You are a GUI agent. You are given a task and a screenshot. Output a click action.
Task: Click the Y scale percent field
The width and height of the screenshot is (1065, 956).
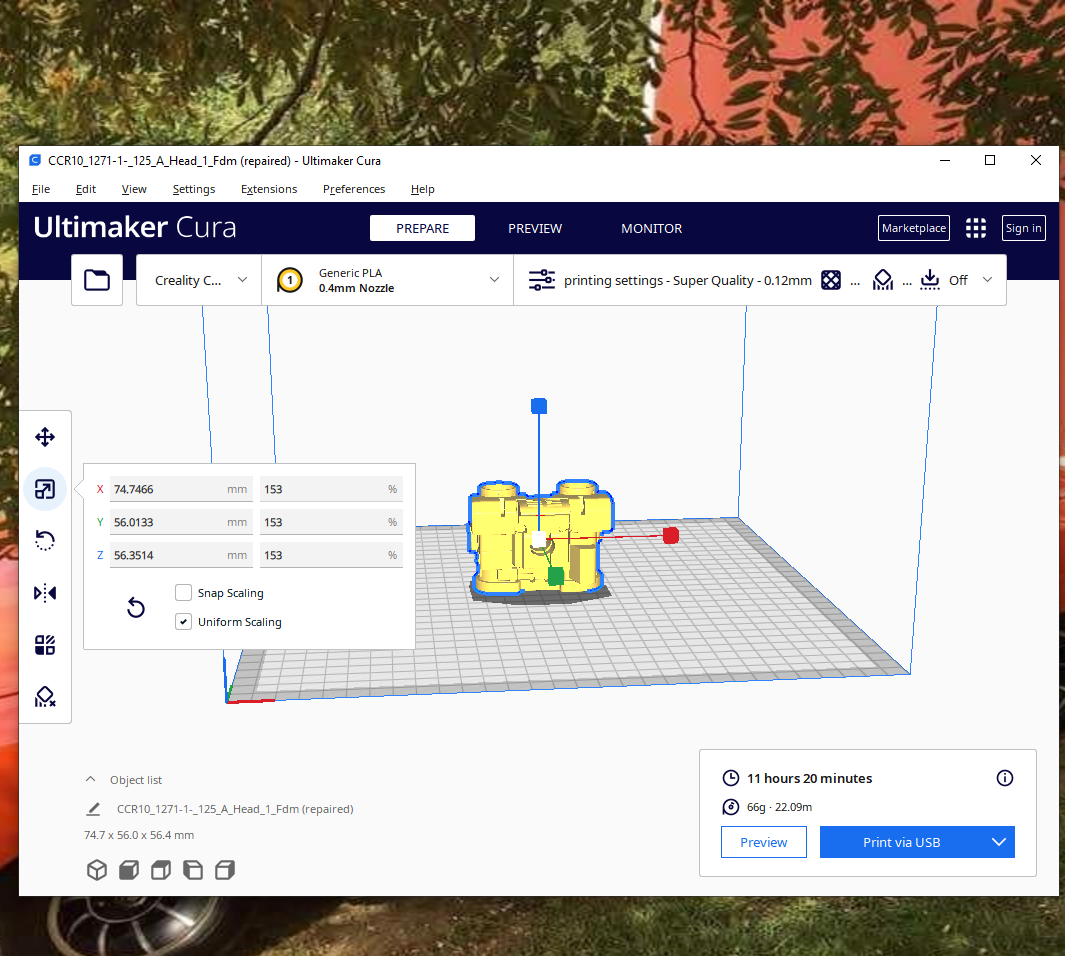[331, 522]
